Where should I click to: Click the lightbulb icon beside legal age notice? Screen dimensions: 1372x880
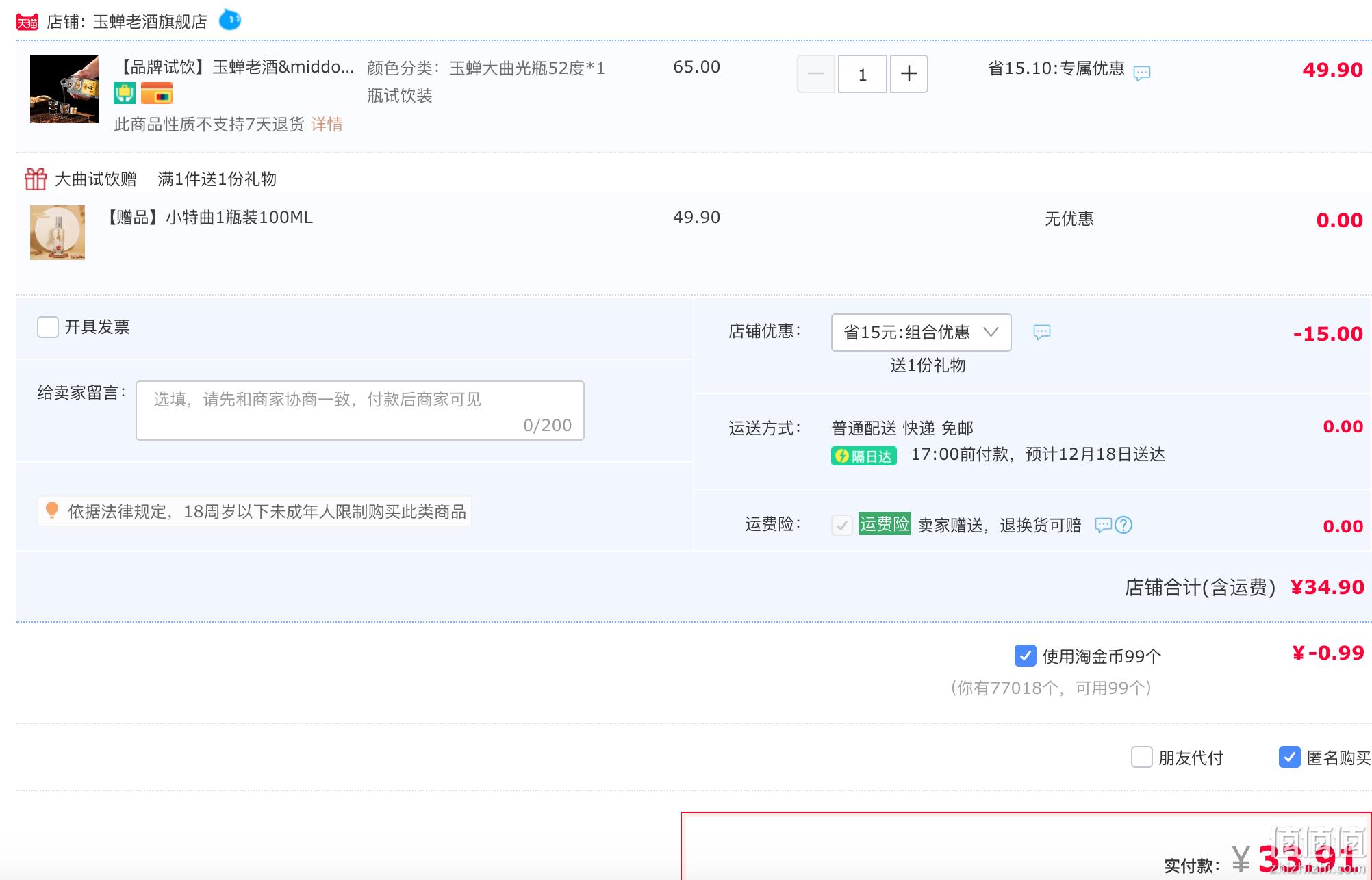pyautogui.click(x=52, y=510)
